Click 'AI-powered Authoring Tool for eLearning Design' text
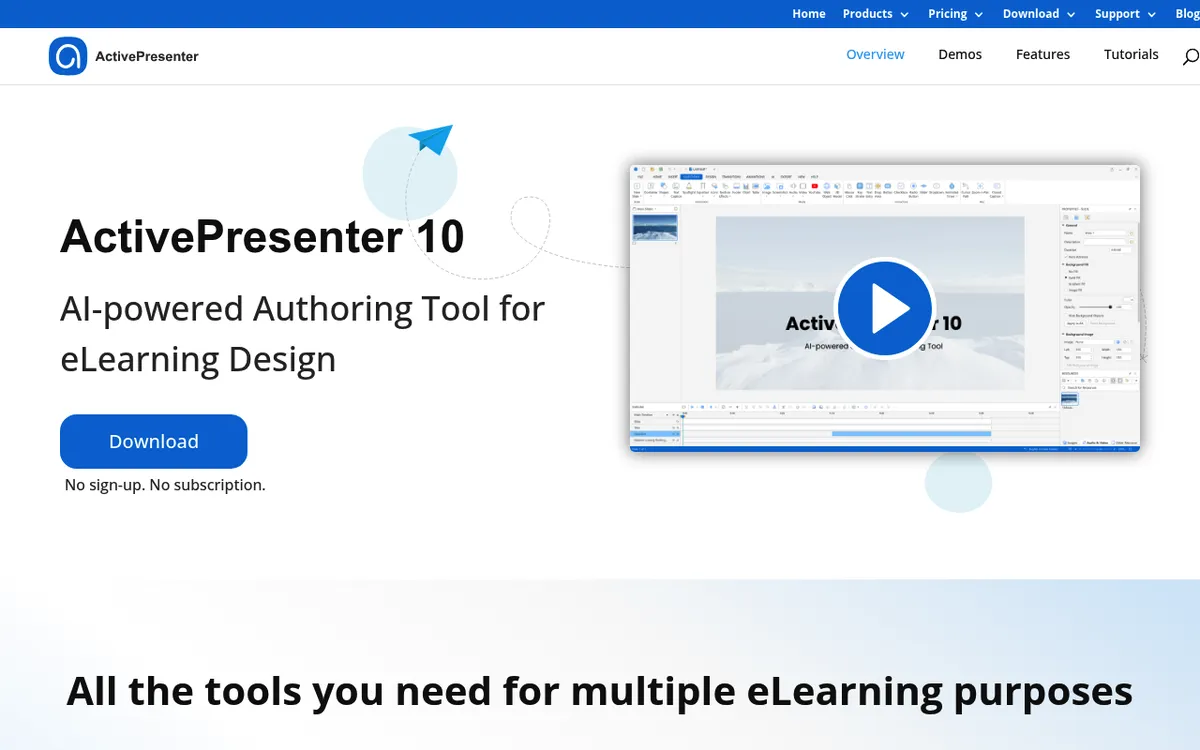 (x=302, y=333)
